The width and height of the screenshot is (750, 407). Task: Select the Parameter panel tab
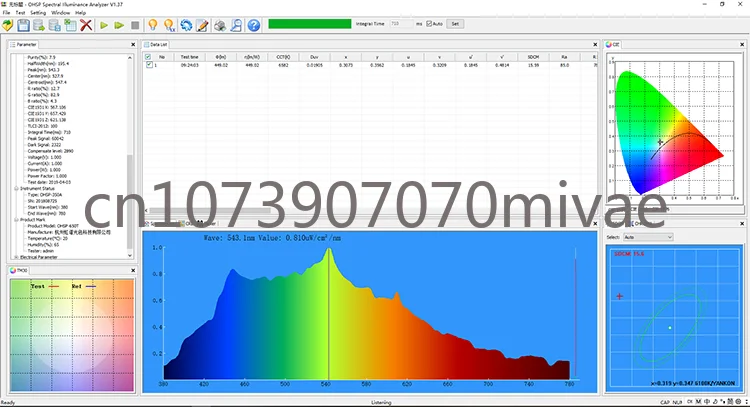coord(23,44)
